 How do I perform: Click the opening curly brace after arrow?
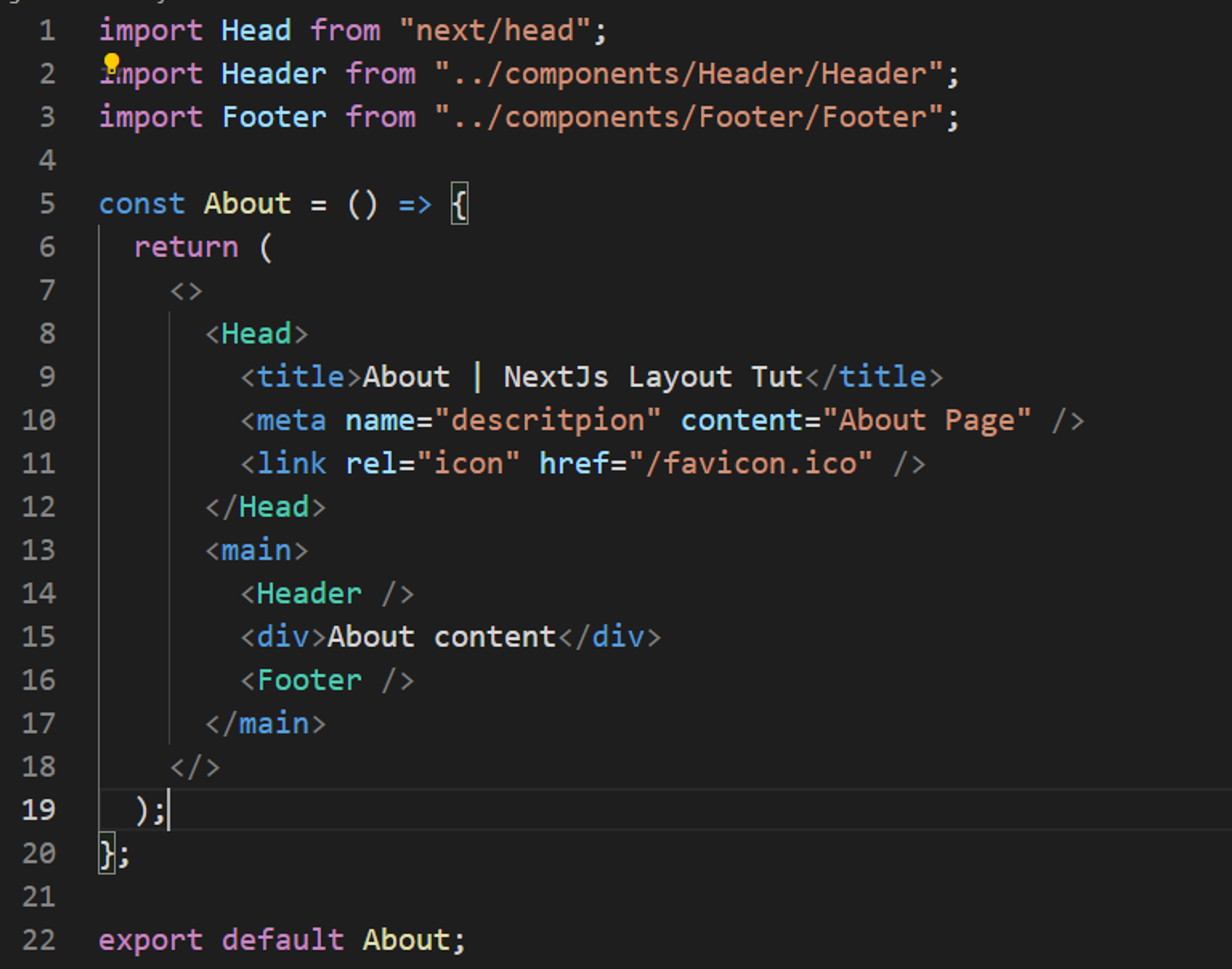coord(459,204)
